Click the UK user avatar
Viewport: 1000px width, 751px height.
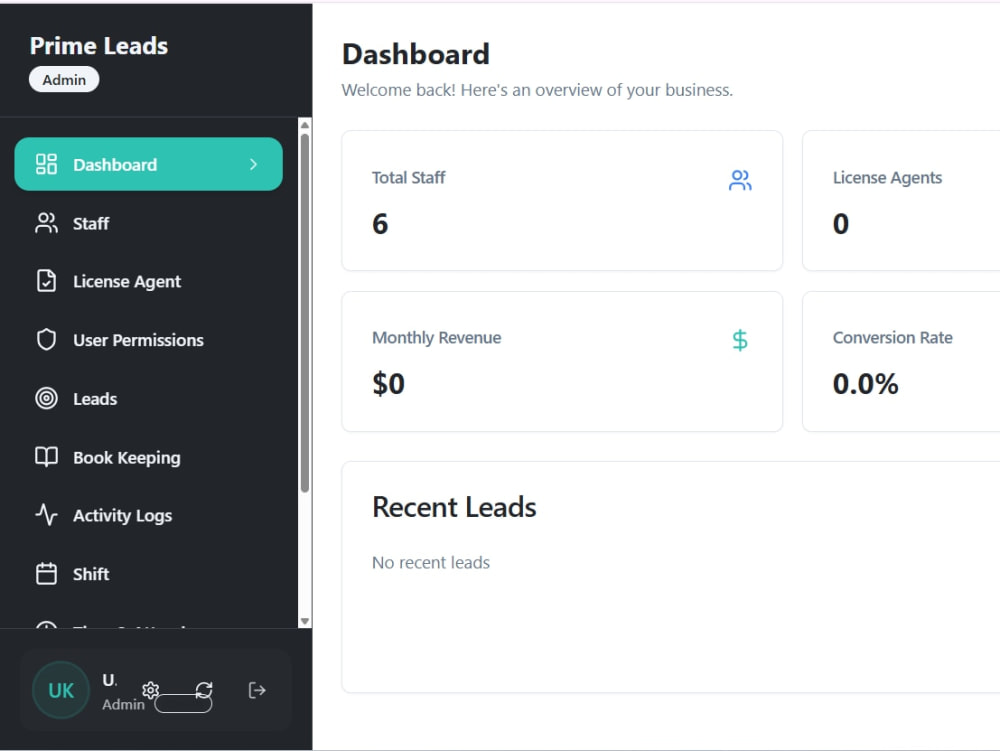(61, 690)
